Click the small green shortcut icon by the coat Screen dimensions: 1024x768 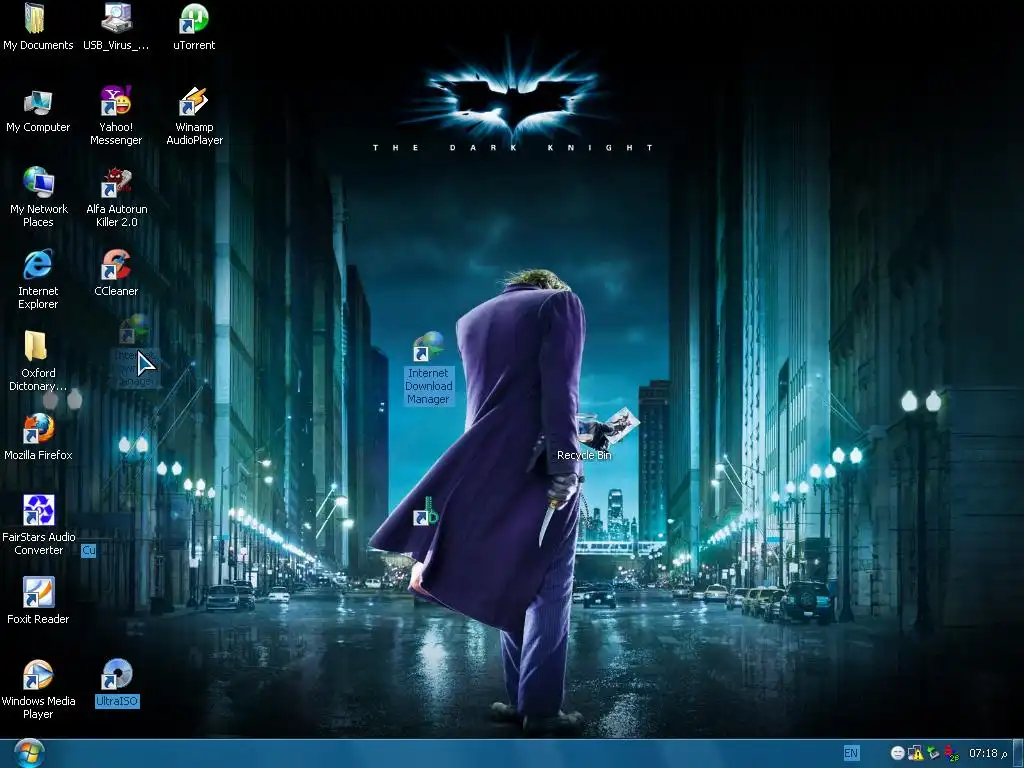coord(426,512)
